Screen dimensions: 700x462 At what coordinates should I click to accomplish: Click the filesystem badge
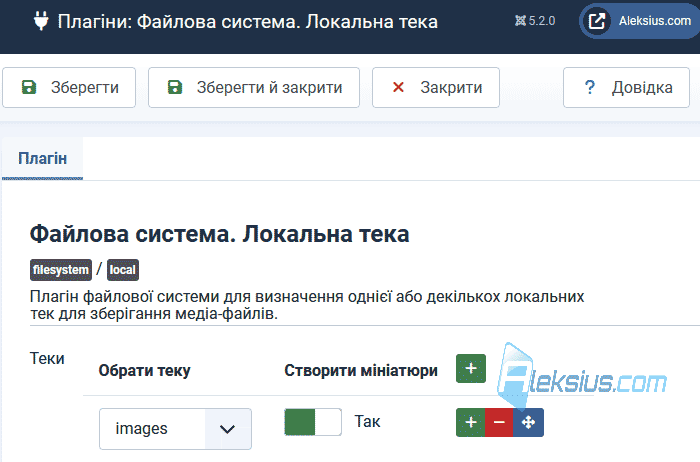pyautogui.click(x=61, y=270)
